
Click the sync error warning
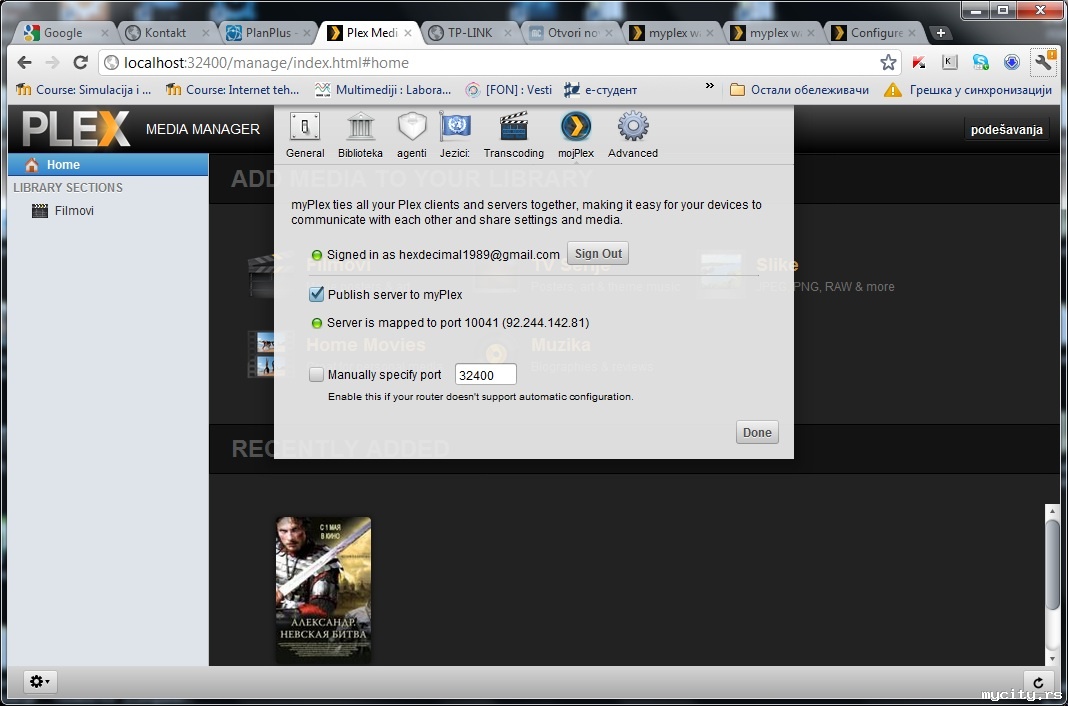point(968,90)
